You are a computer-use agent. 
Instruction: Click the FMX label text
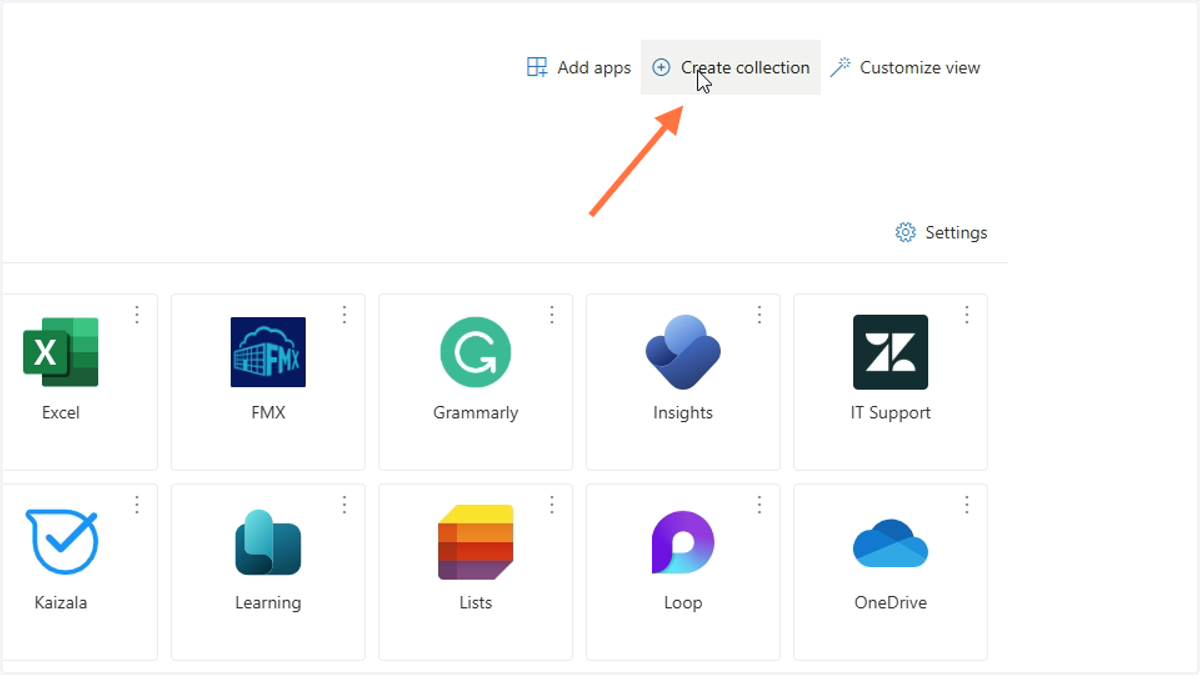coord(268,413)
